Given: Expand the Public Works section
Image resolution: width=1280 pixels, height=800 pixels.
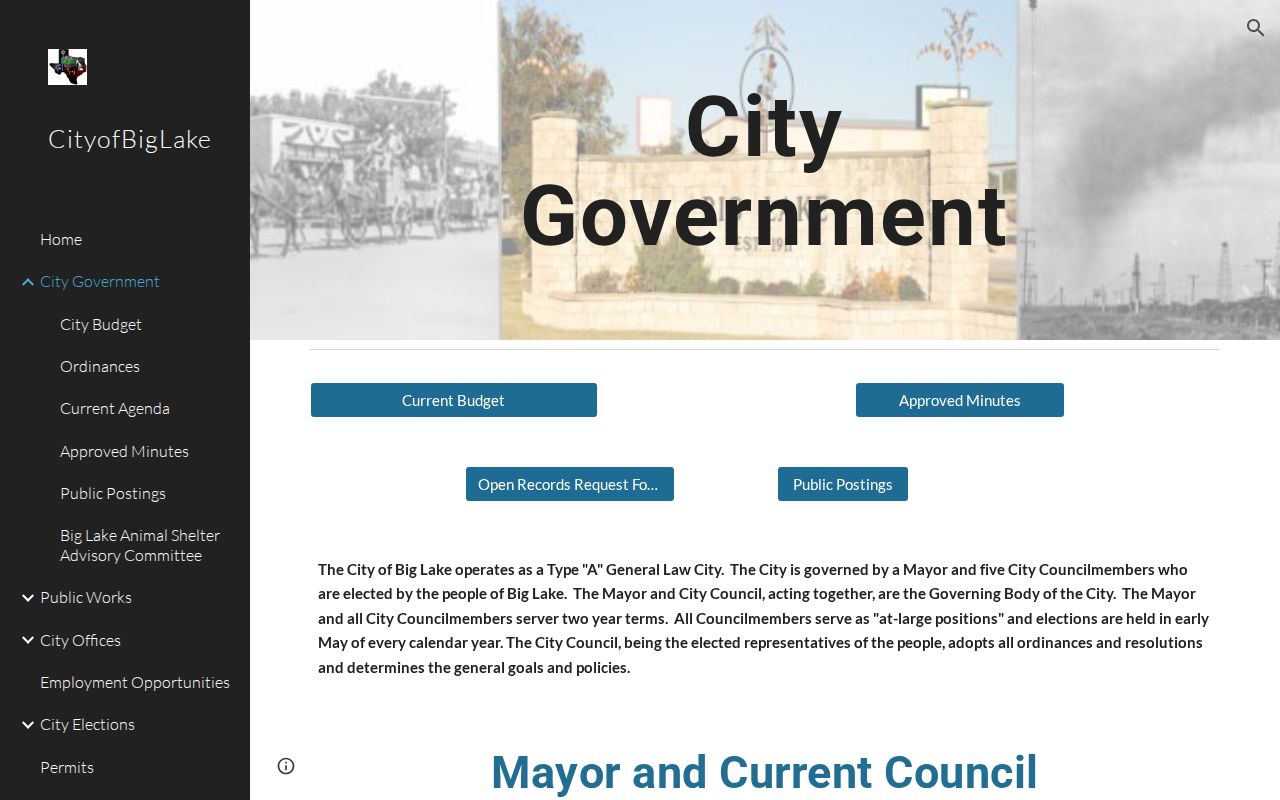Looking at the screenshot, I should (28, 598).
